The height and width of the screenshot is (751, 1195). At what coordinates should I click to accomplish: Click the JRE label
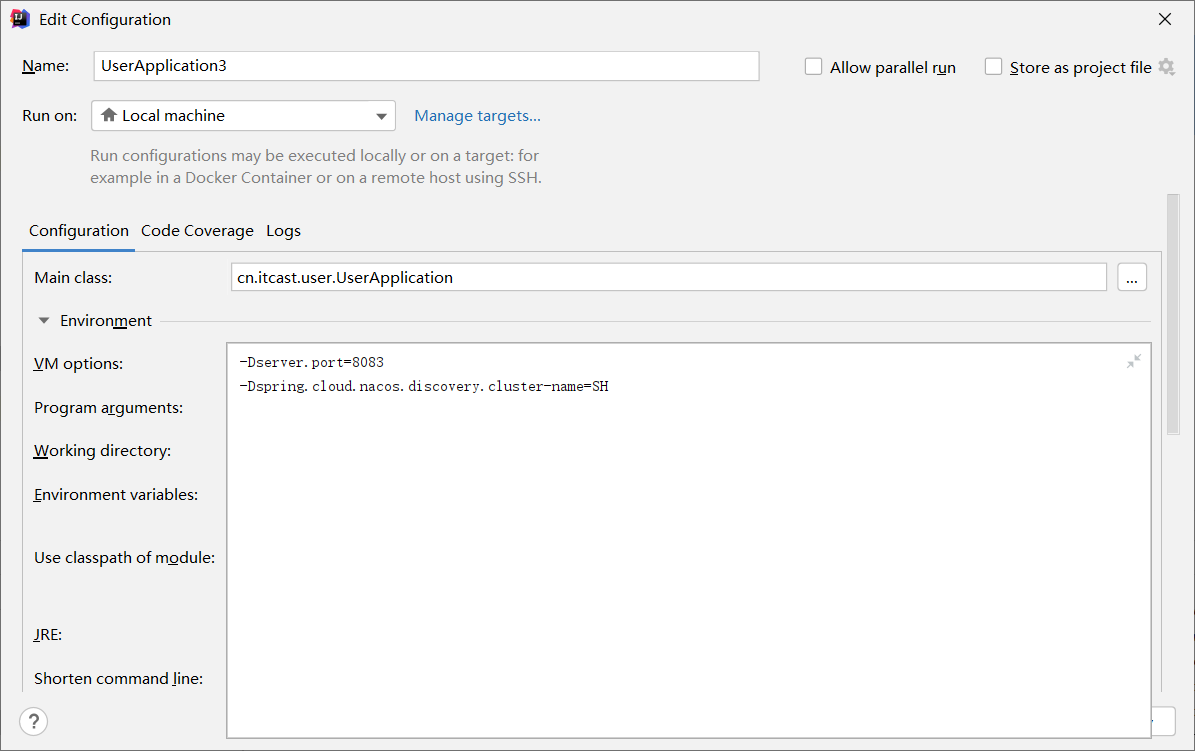48,634
